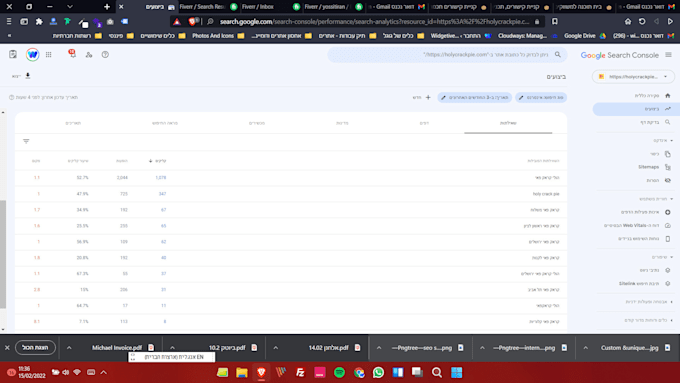
Task: Select the Performance item in sidebar
Action: point(635,109)
